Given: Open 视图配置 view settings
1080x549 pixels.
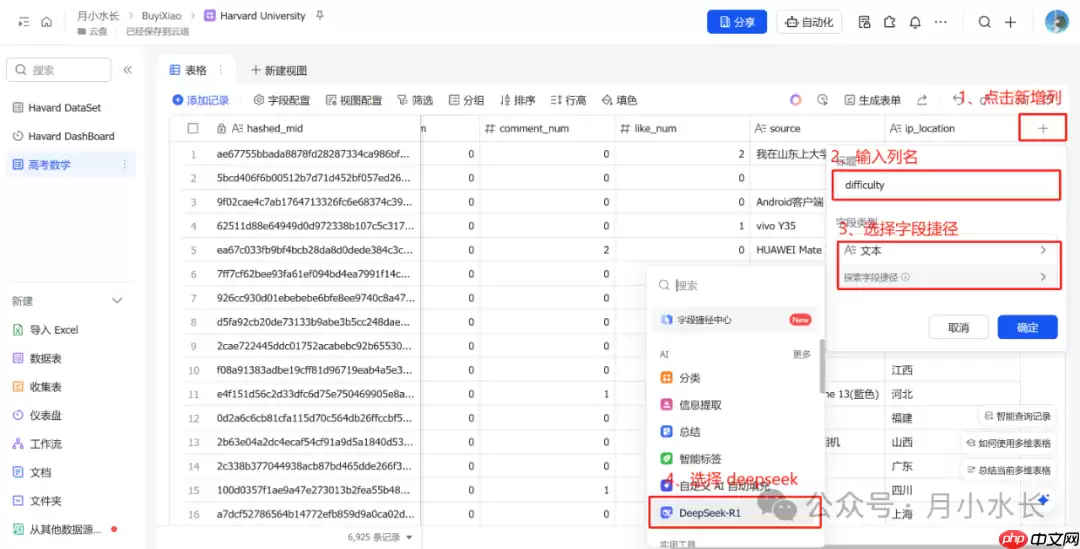Looking at the screenshot, I should pos(353,101).
